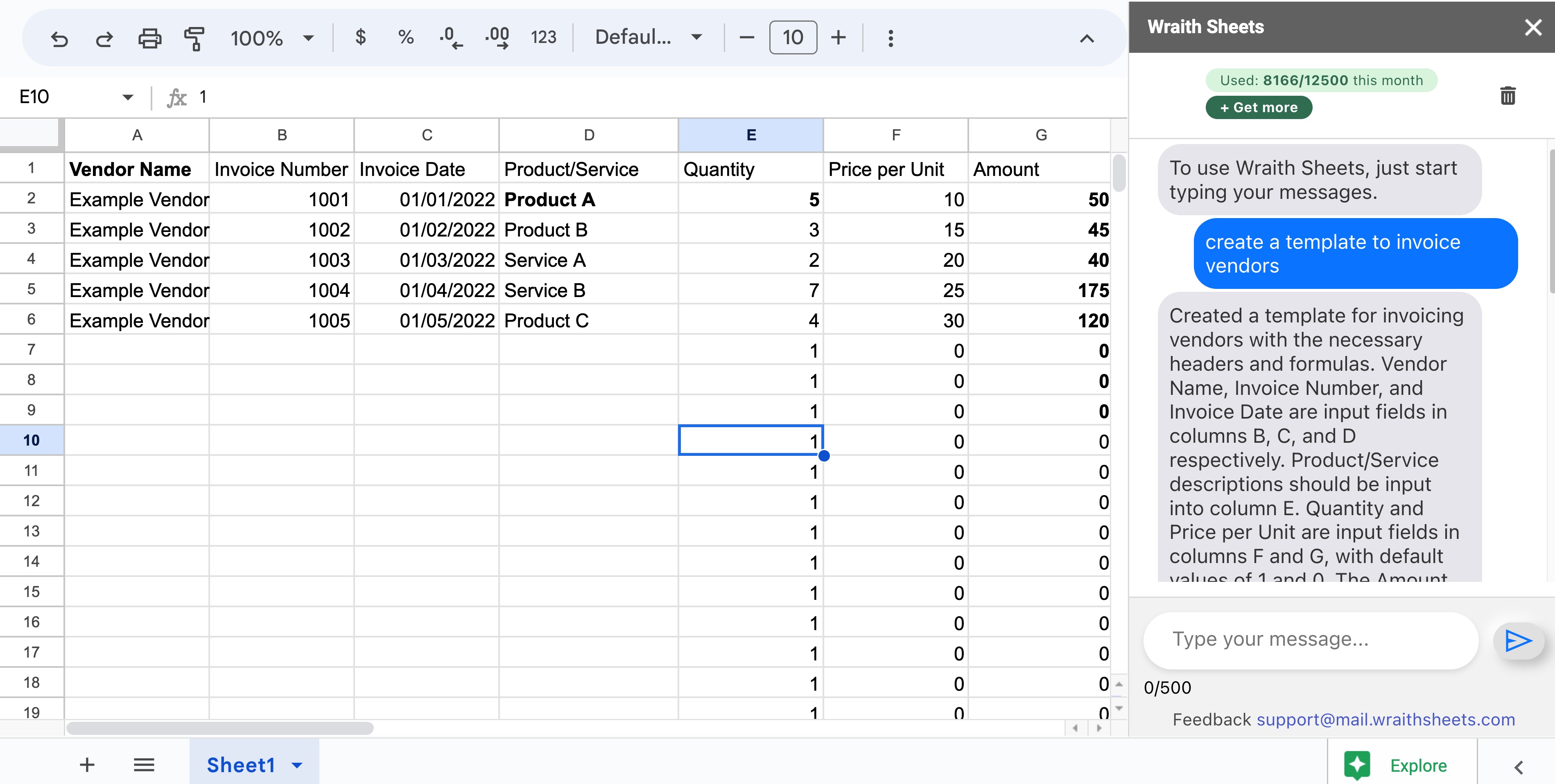The width and height of the screenshot is (1555, 784).
Task: Click the Type your message field
Action: coord(1310,639)
